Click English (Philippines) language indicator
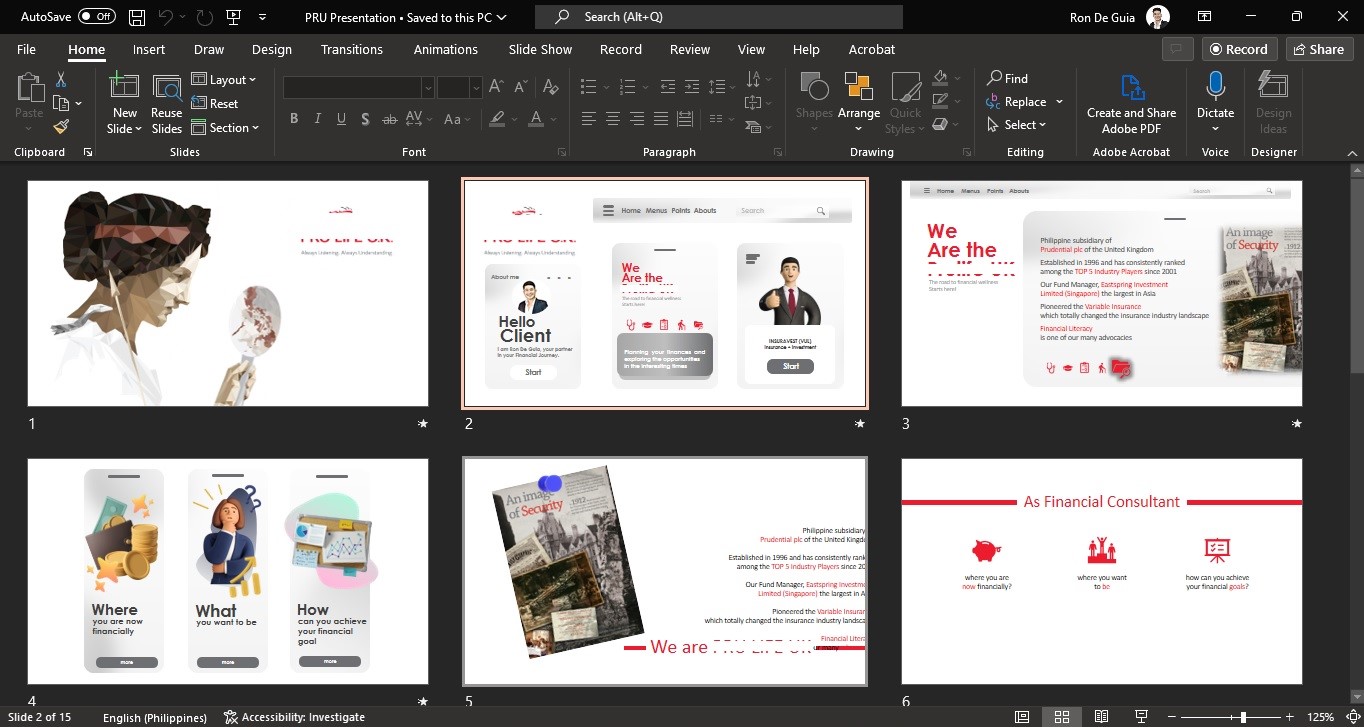This screenshot has width=1364, height=727. pyautogui.click(x=155, y=717)
